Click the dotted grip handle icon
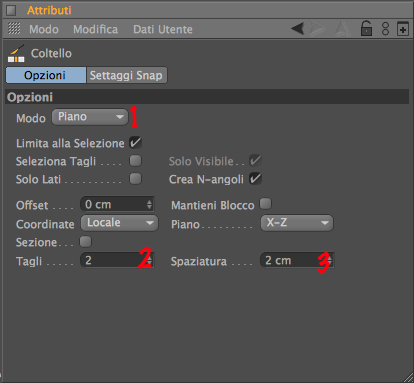414x383 pixels. (x=14, y=29)
